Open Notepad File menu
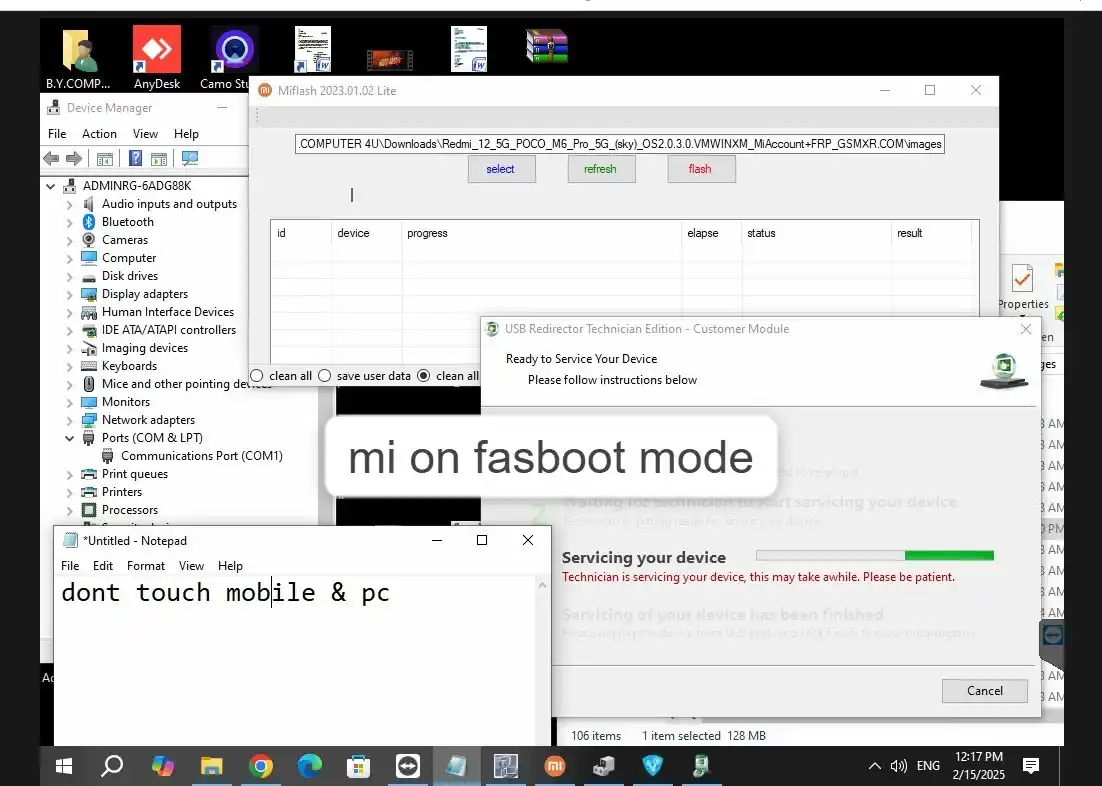This screenshot has width=1102, height=786. coord(70,566)
